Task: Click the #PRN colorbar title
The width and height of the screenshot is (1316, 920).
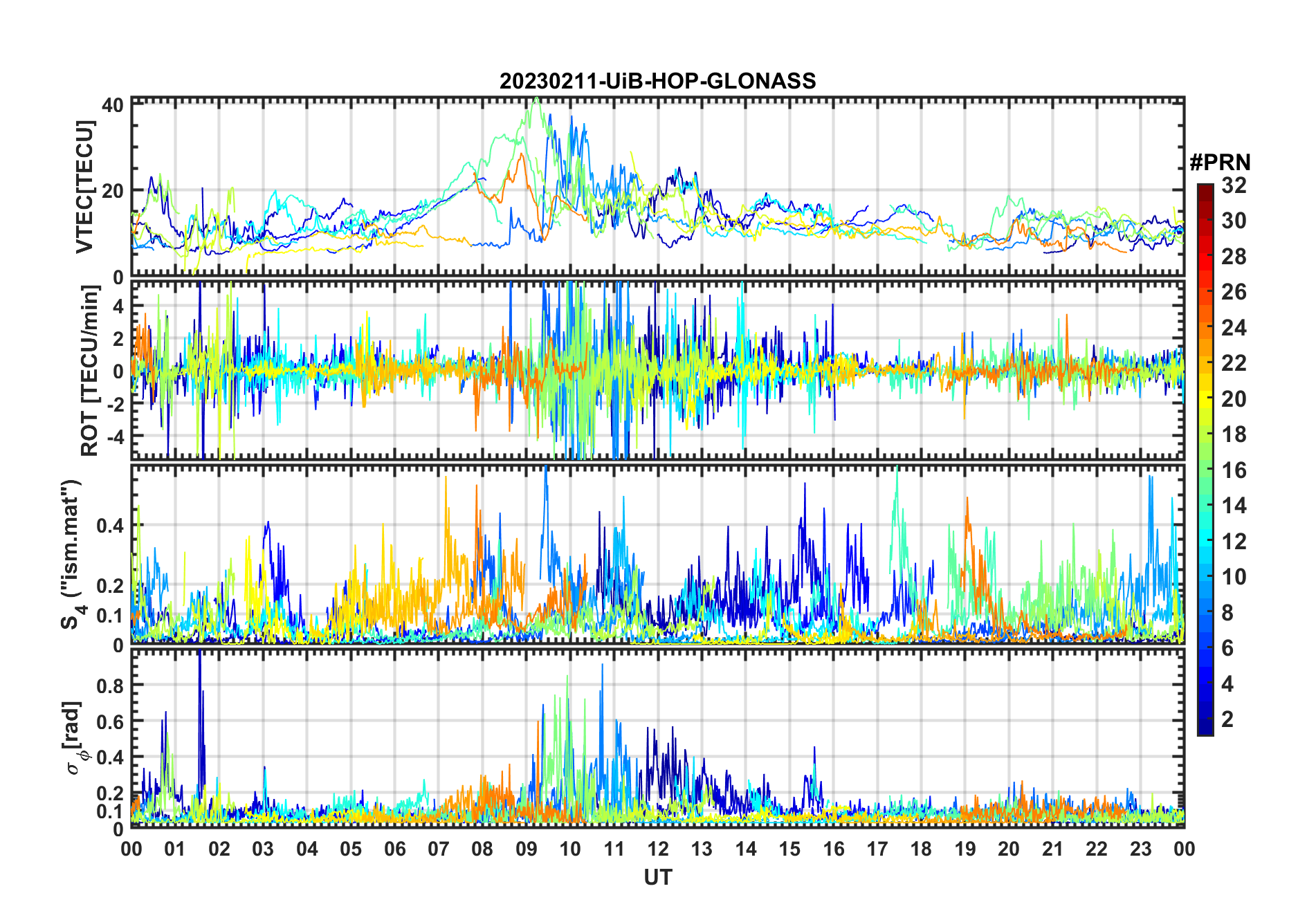Action: coord(1220,163)
